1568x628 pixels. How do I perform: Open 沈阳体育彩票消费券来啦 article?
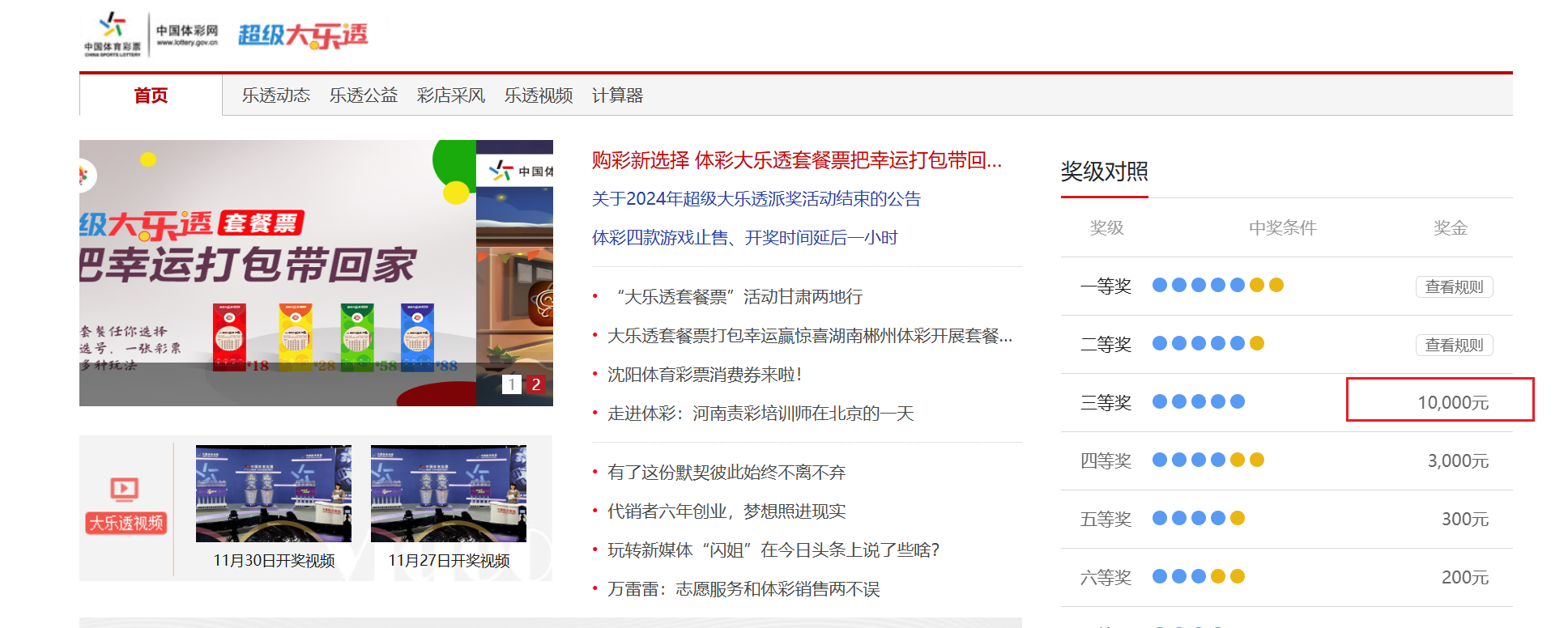[x=705, y=375]
